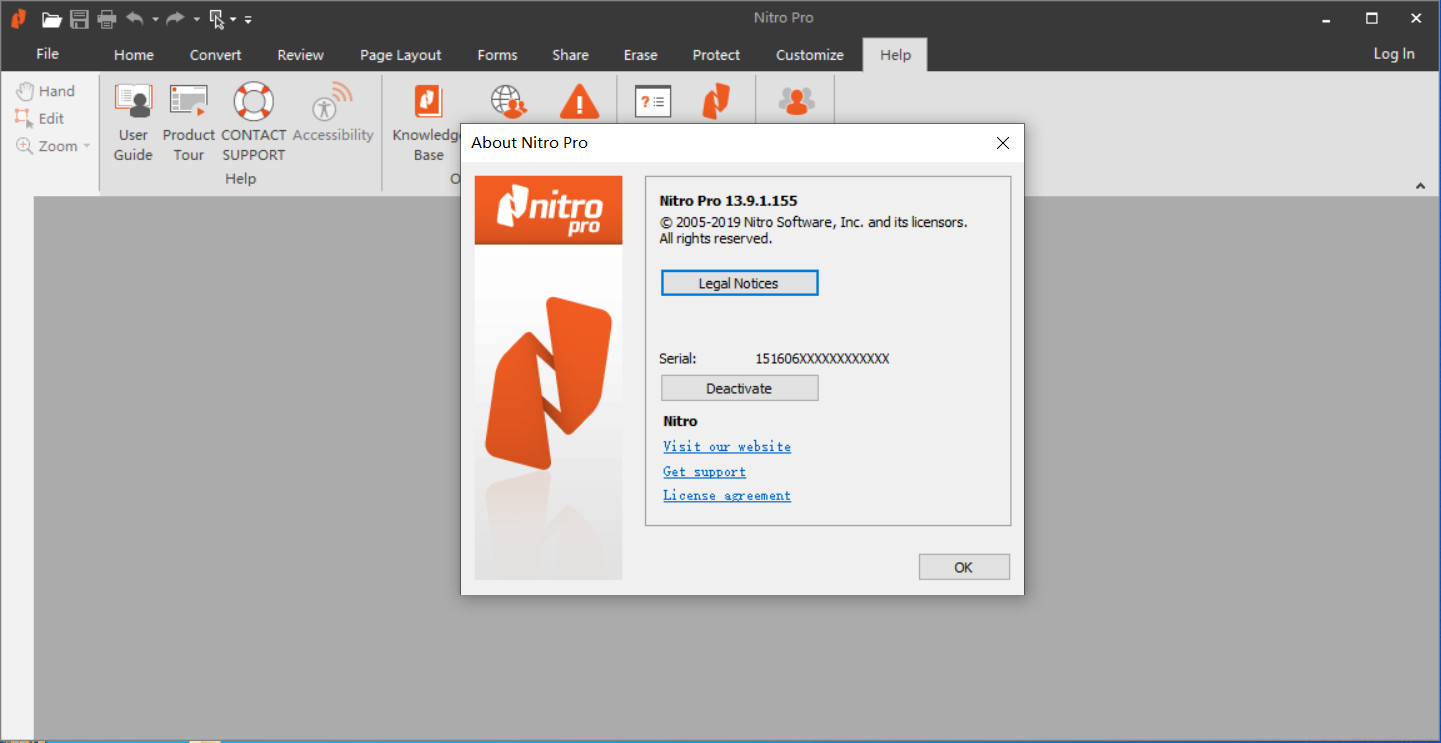This screenshot has width=1441, height=743.
Task: Open the License agreement link
Action: (x=727, y=495)
